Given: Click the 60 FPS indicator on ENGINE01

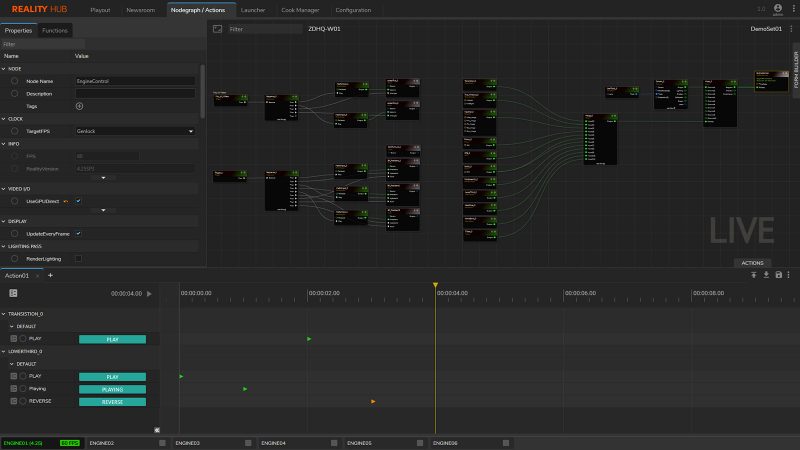Looking at the screenshot, I should (x=70, y=443).
